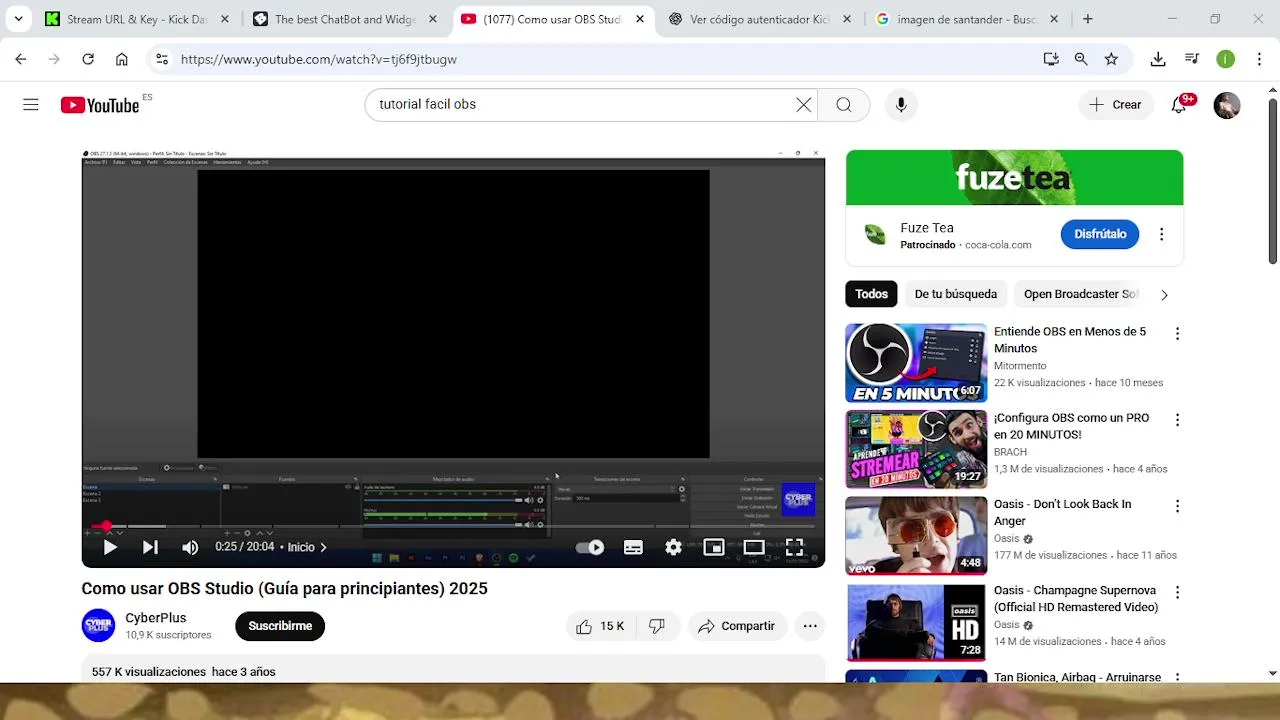Open a new browser tab

(1088, 19)
